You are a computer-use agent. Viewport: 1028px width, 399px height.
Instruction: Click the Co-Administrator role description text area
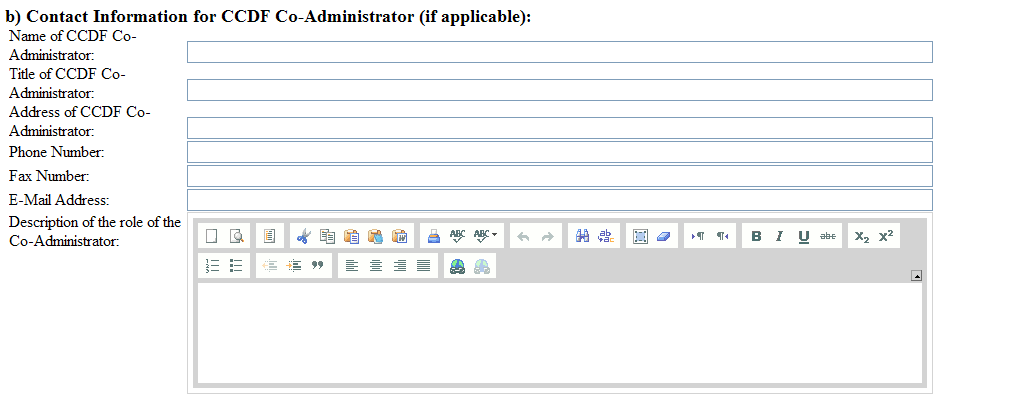tap(560, 333)
